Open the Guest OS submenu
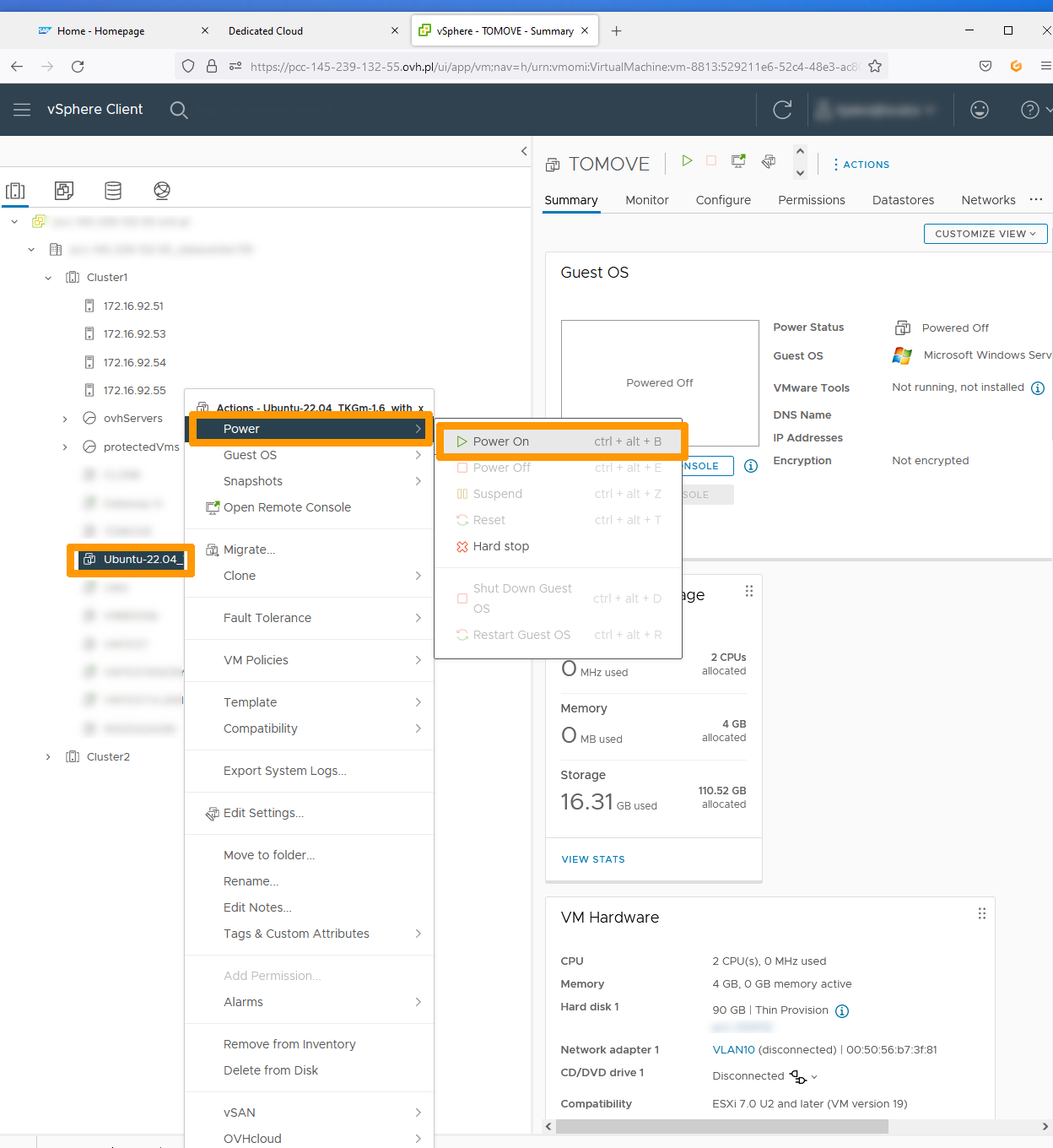 coord(309,455)
